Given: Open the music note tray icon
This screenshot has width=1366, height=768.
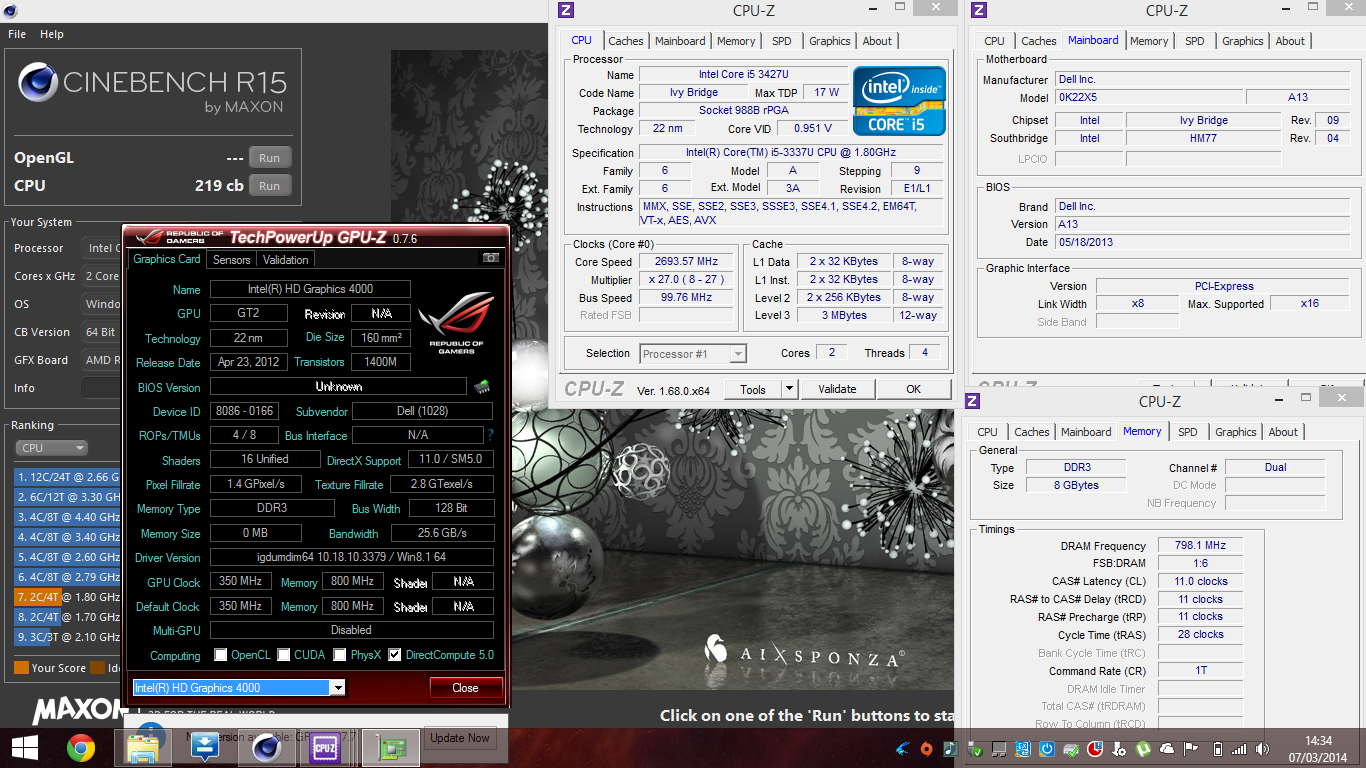Looking at the screenshot, I should pos(951,748).
